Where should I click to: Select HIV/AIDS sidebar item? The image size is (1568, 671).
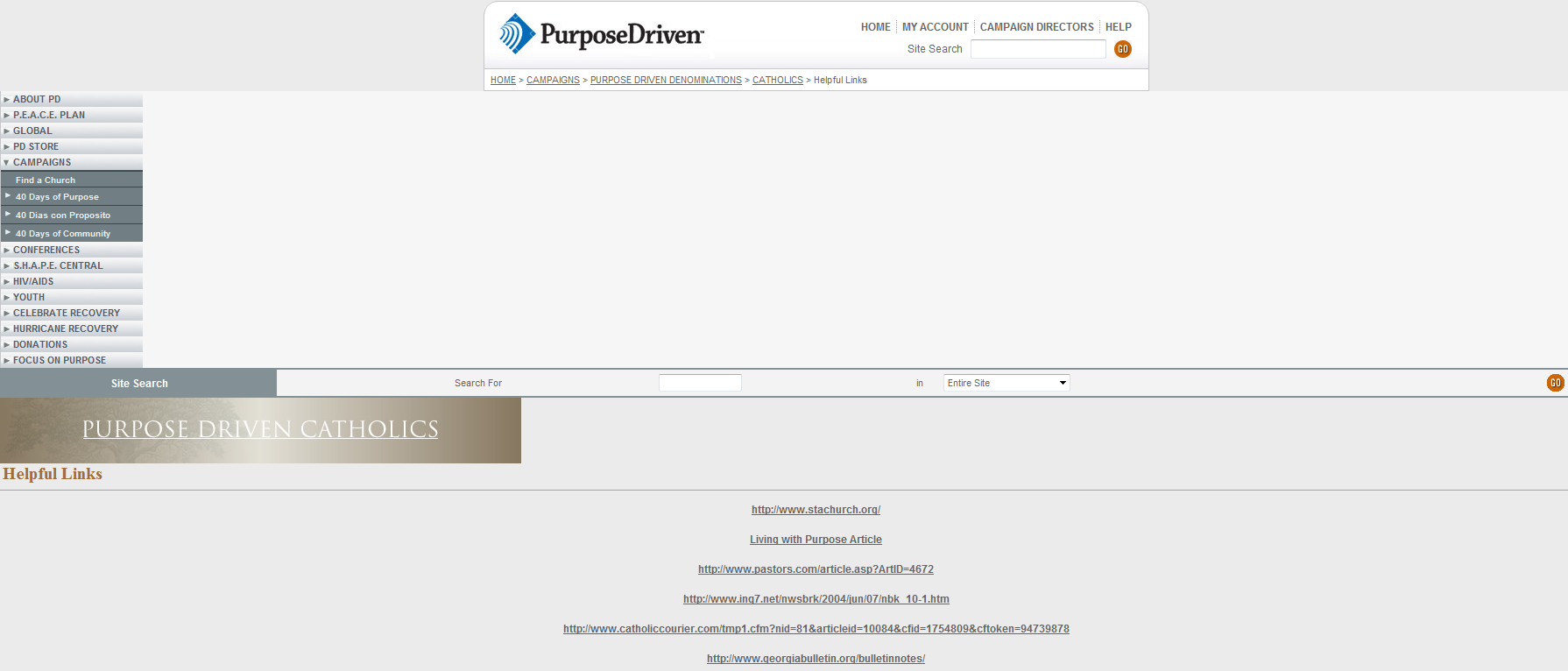33,282
